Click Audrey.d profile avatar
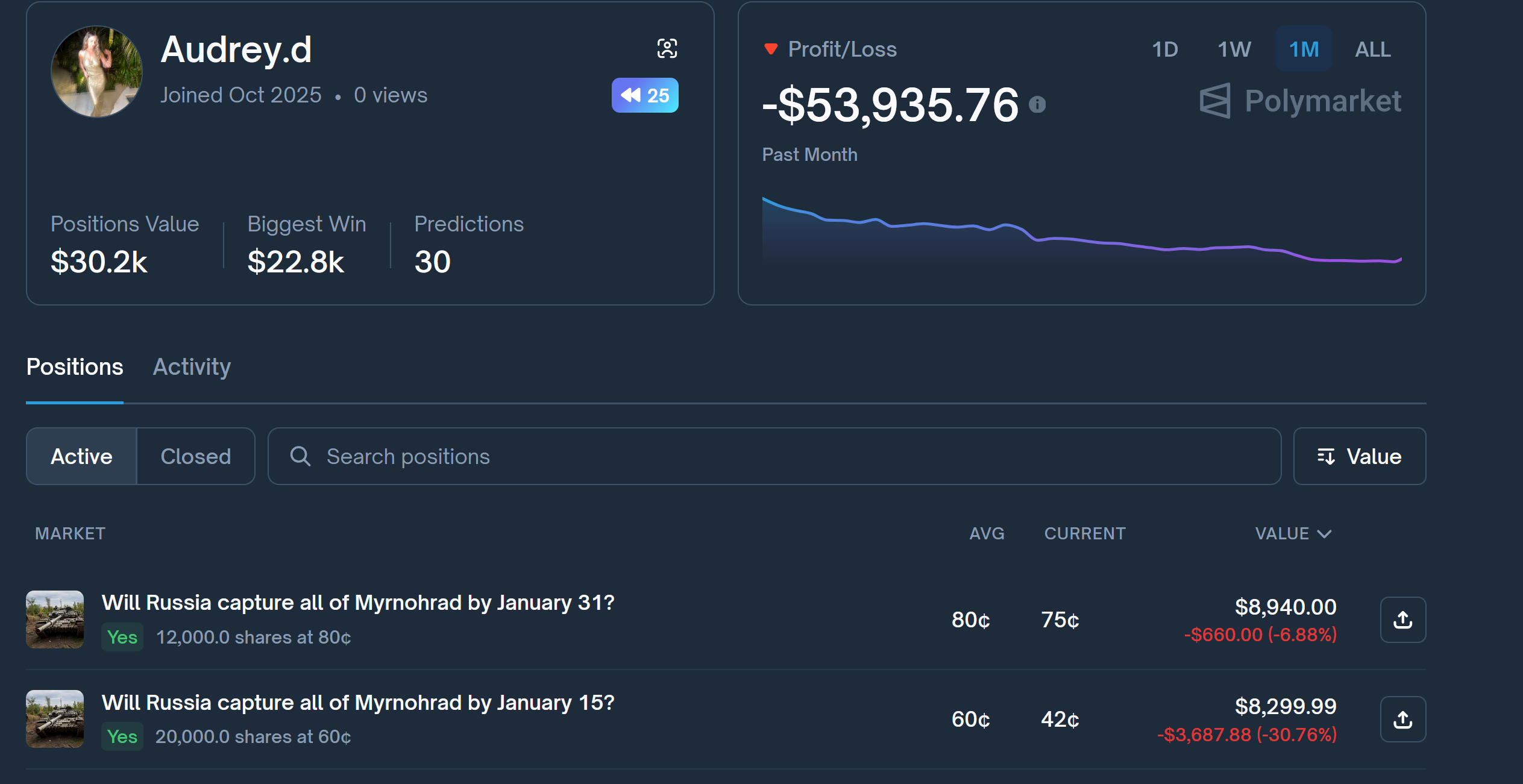Image resolution: width=1523 pixels, height=784 pixels. coord(96,71)
